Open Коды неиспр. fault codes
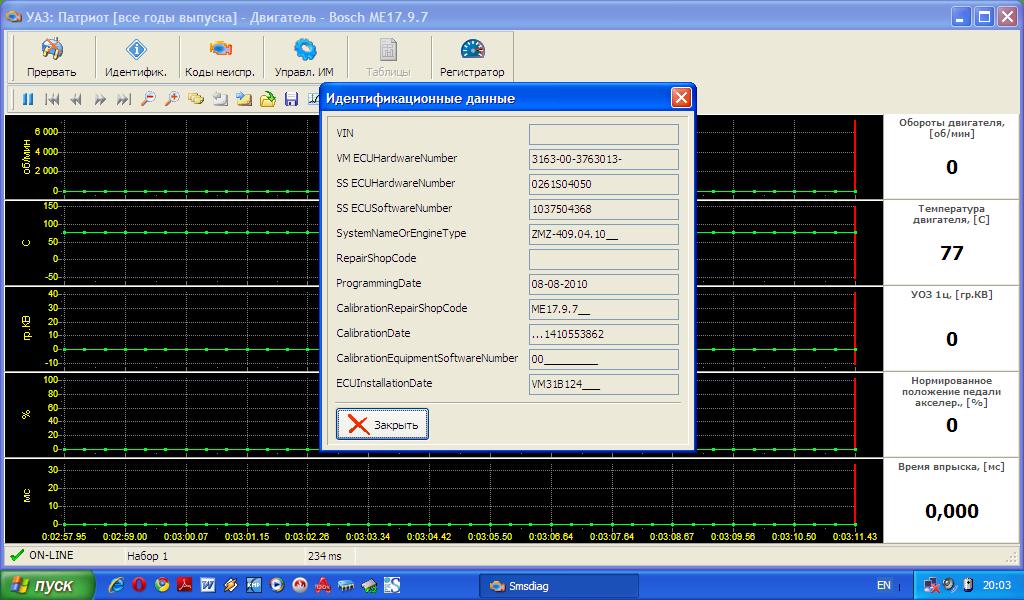Screen dimensions: 1024x600 [220, 57]
